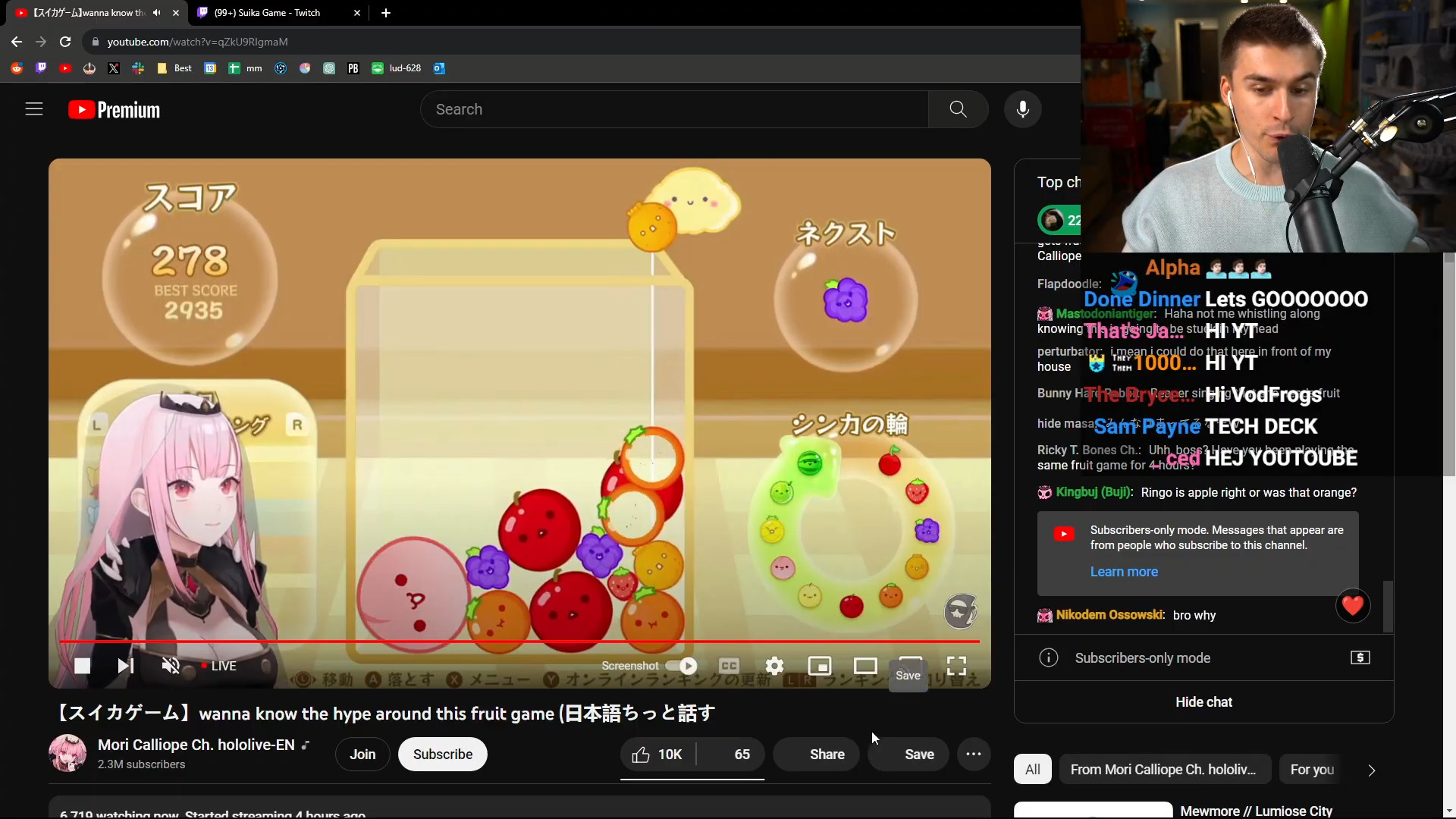This screenshot has width=1456, height=819.
Task: Go back with the browser back arrow
Action: point(17,42)
